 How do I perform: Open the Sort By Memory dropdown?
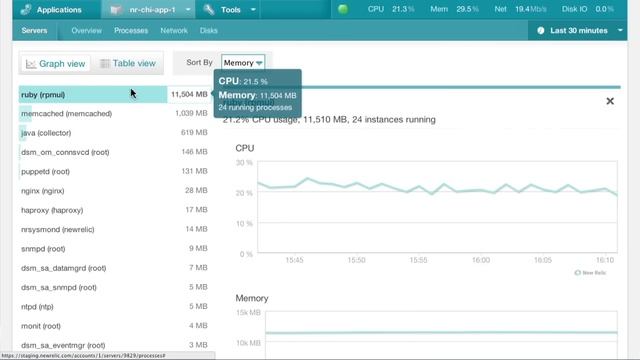tap(243, 63)
